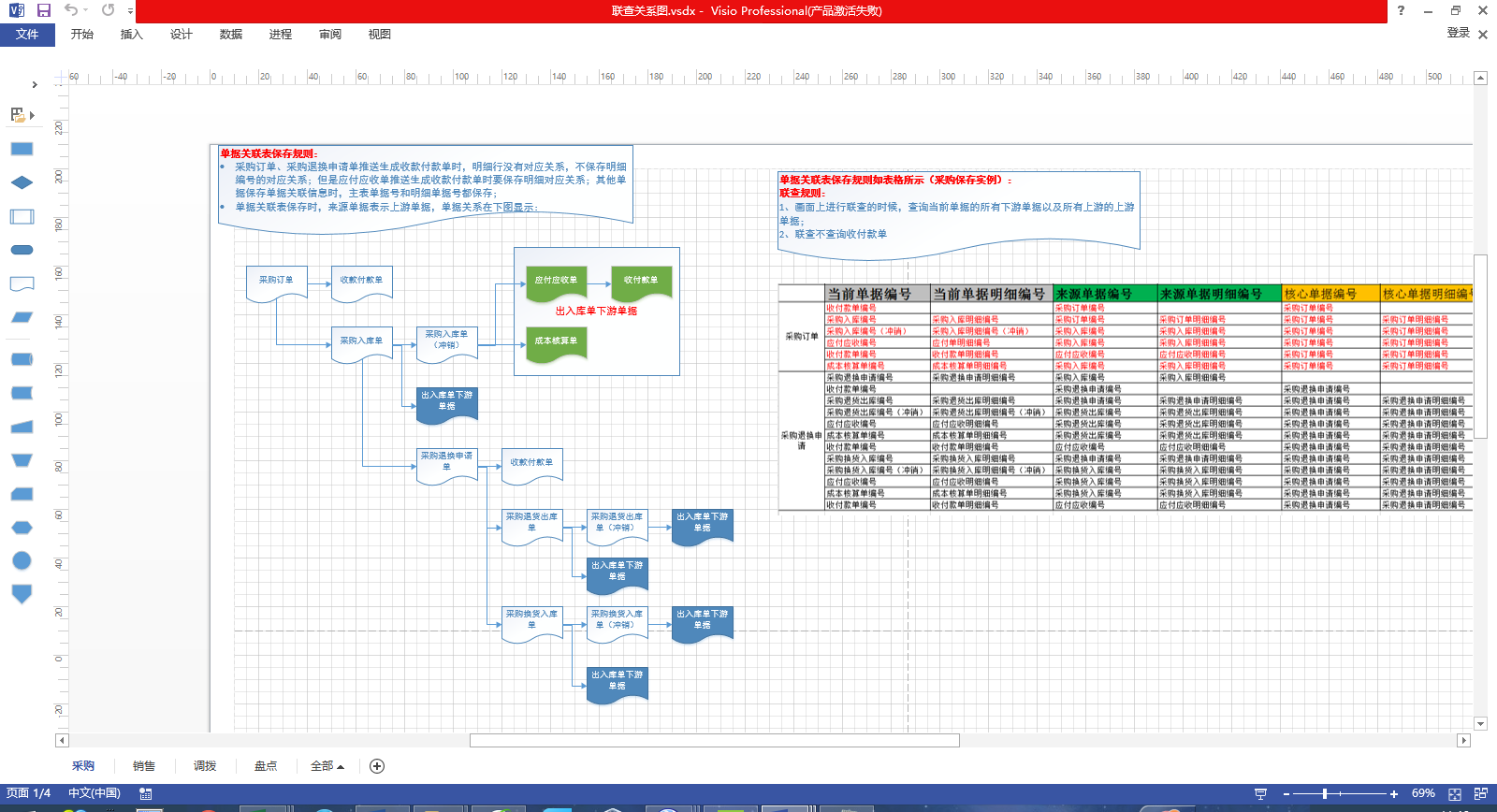Open the customize quick access toolbar dropdown
The width and height of the screenshot is (1497, 812).
130,11
